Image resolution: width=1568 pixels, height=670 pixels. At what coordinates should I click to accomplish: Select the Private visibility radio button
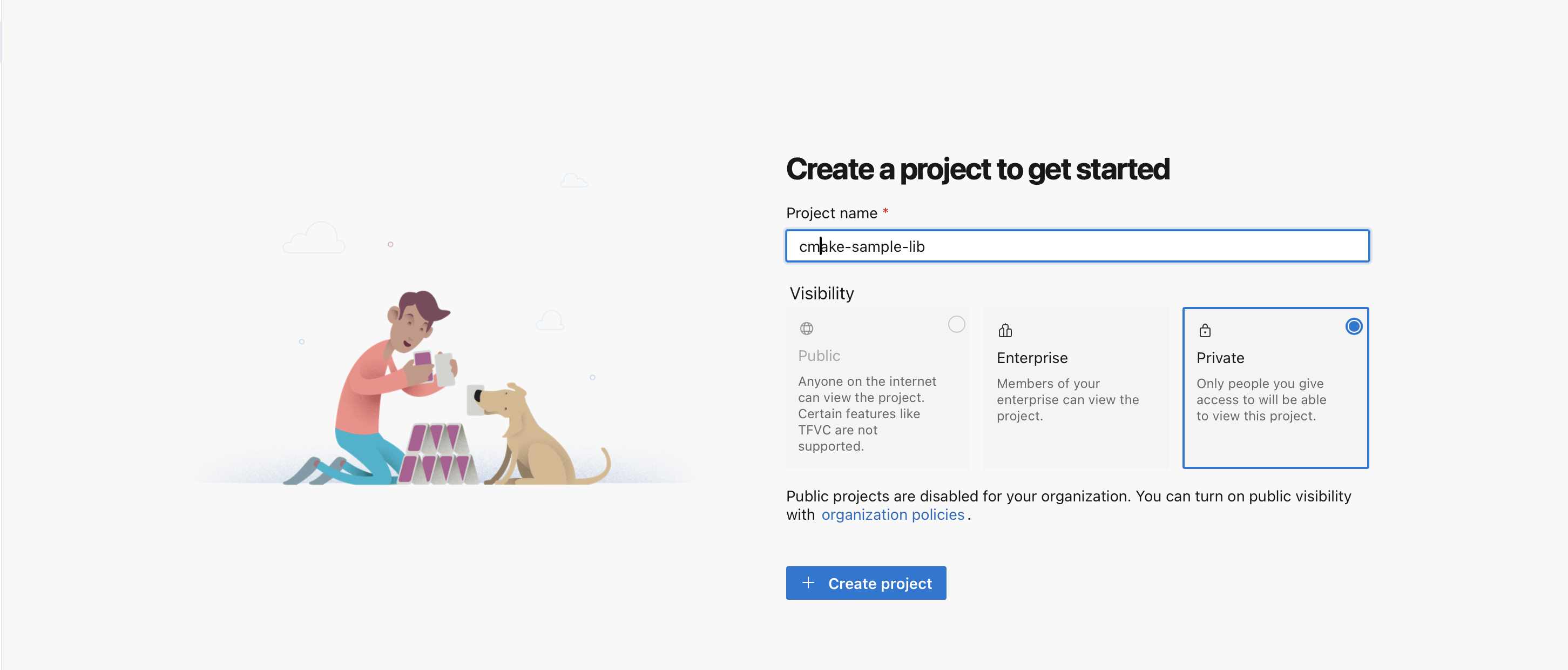coord(1353,326)
